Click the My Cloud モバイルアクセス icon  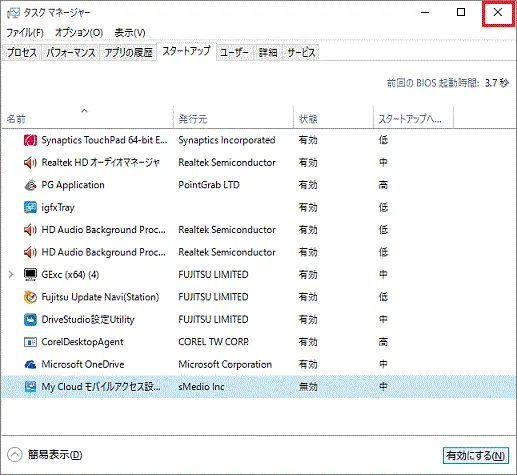30,387
